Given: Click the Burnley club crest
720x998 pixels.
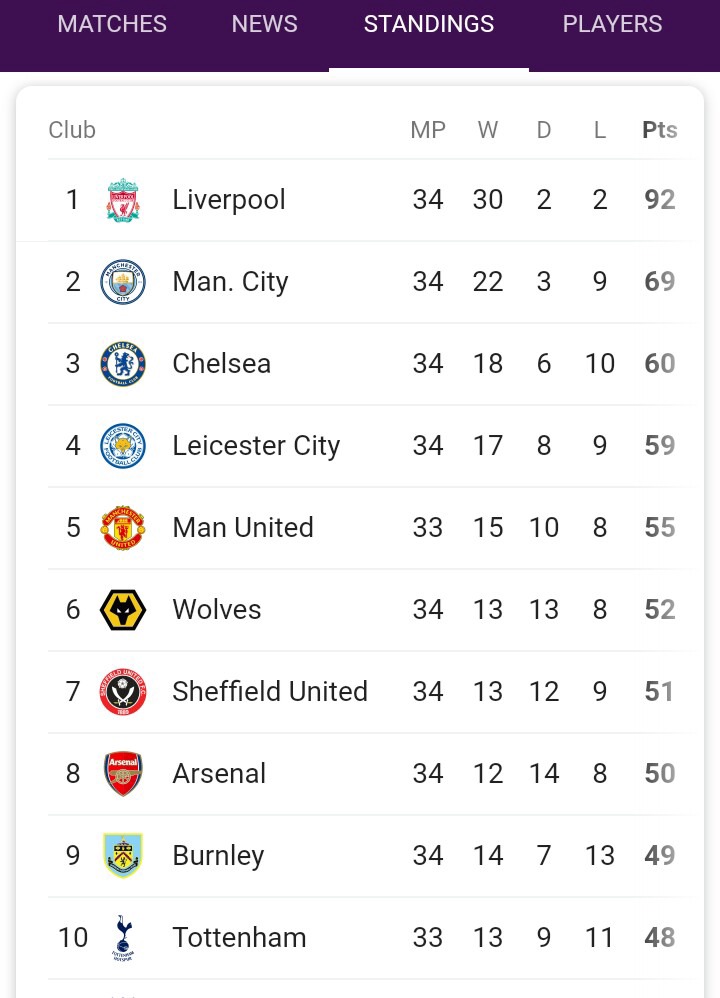Looking at the screenshot, I should (123, 856).
